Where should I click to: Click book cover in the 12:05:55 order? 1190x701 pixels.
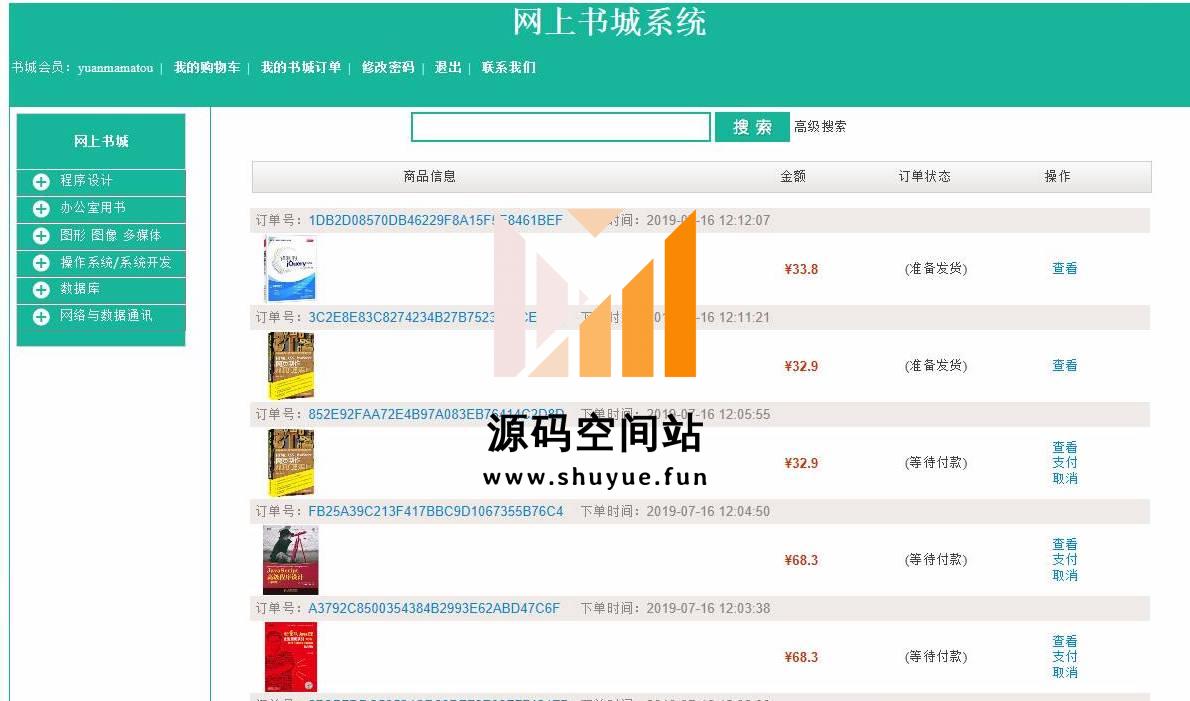(291, 463)
